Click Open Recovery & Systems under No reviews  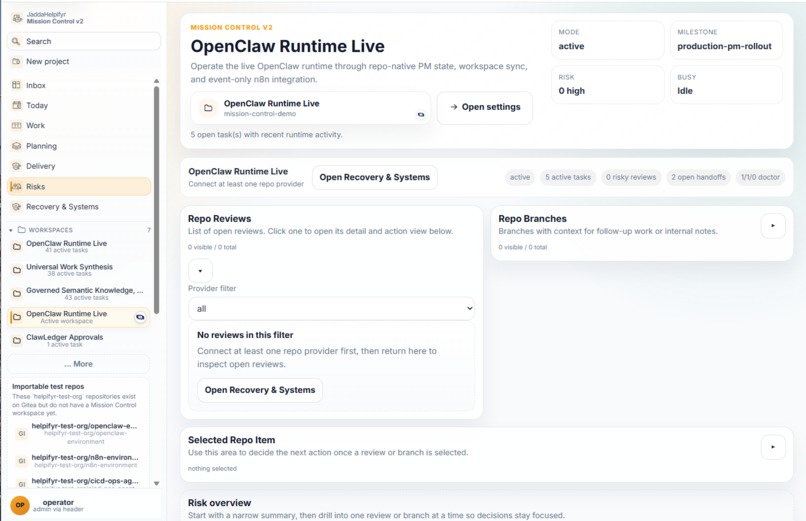[260, 390]
